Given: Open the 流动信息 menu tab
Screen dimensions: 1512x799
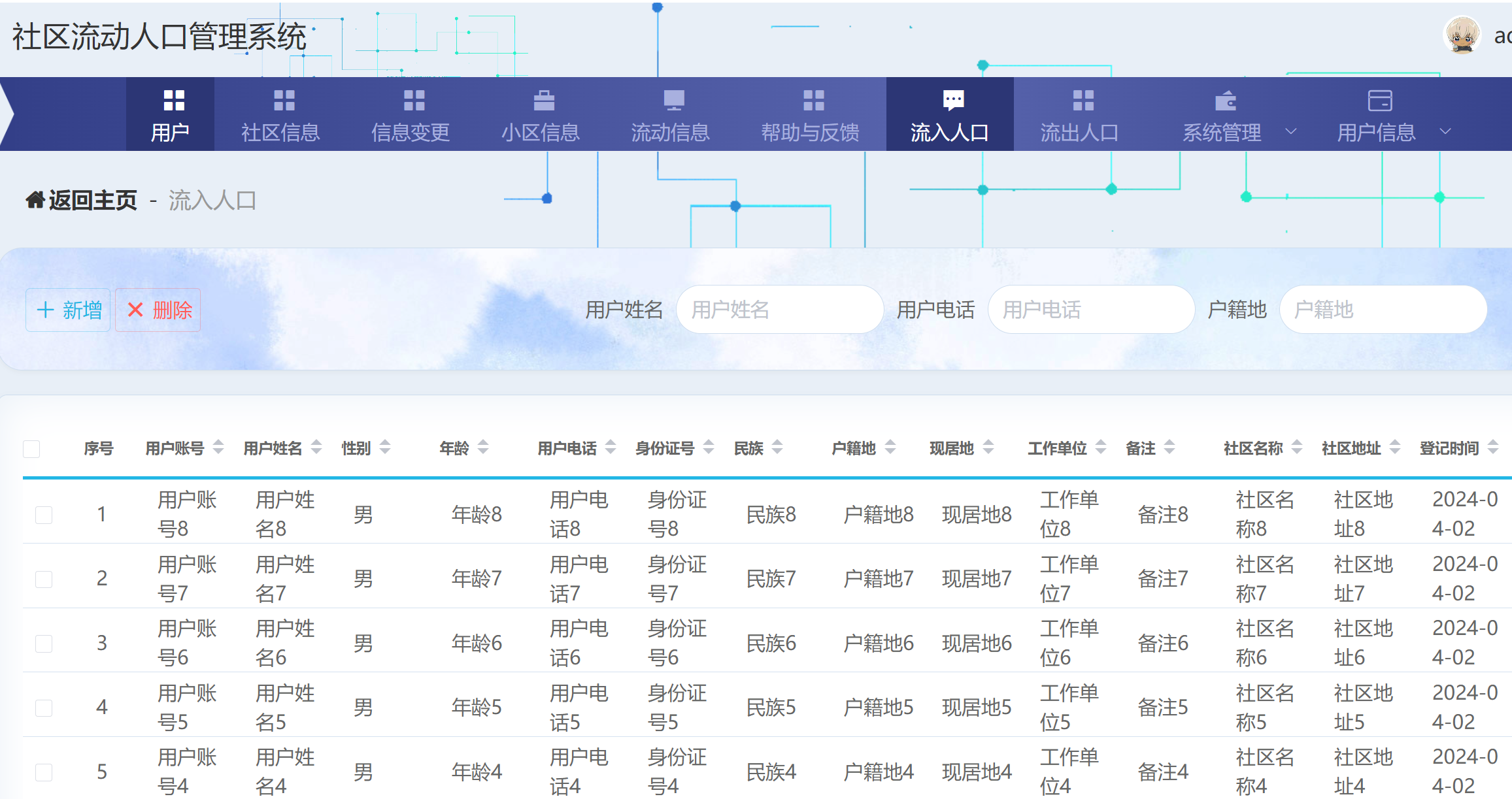Looking at the screenshot, I should pos(670,114).
